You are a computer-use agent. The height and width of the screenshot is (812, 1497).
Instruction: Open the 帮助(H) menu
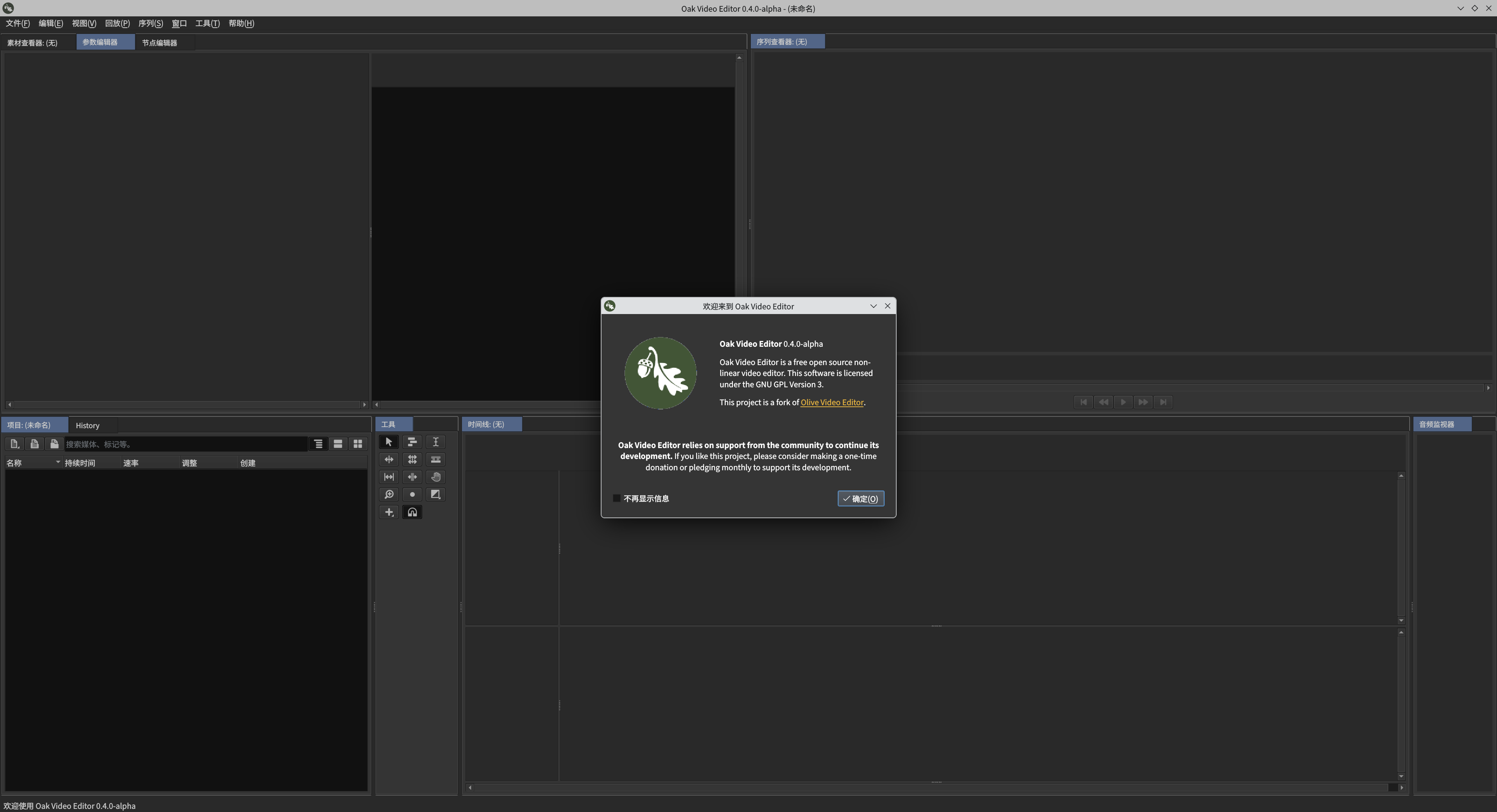(241, 23)
